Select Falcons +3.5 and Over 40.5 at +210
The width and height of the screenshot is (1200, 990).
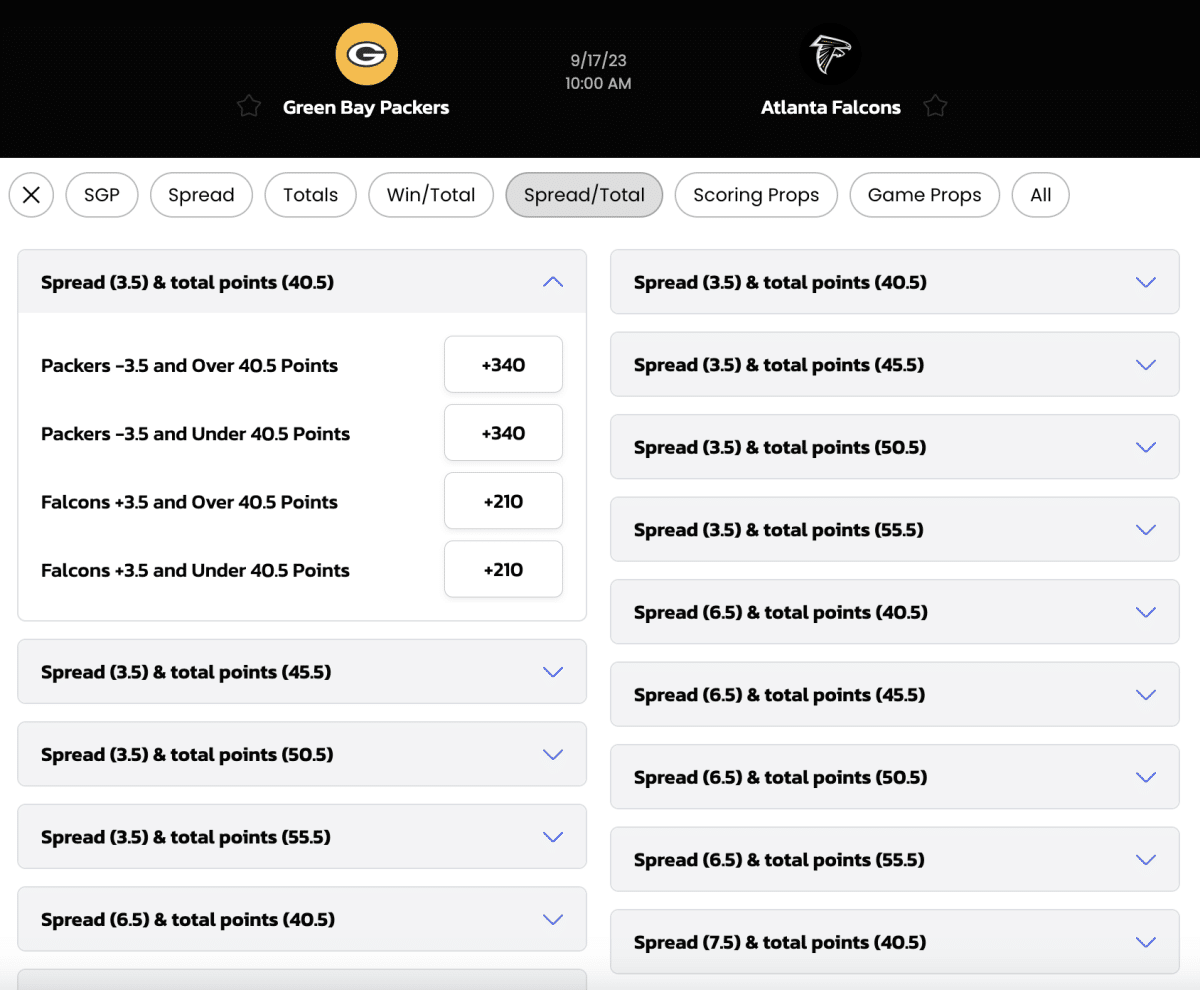tap(503, 500)
